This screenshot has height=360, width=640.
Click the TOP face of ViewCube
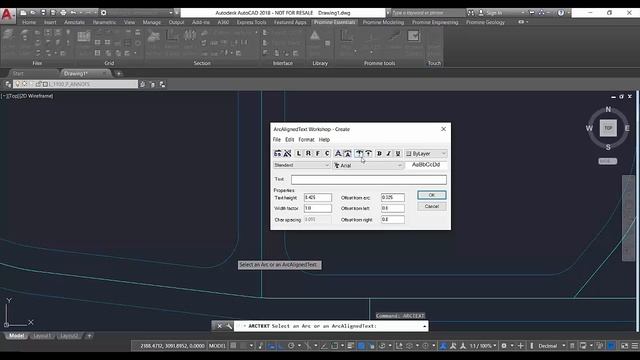coord(608,128)
